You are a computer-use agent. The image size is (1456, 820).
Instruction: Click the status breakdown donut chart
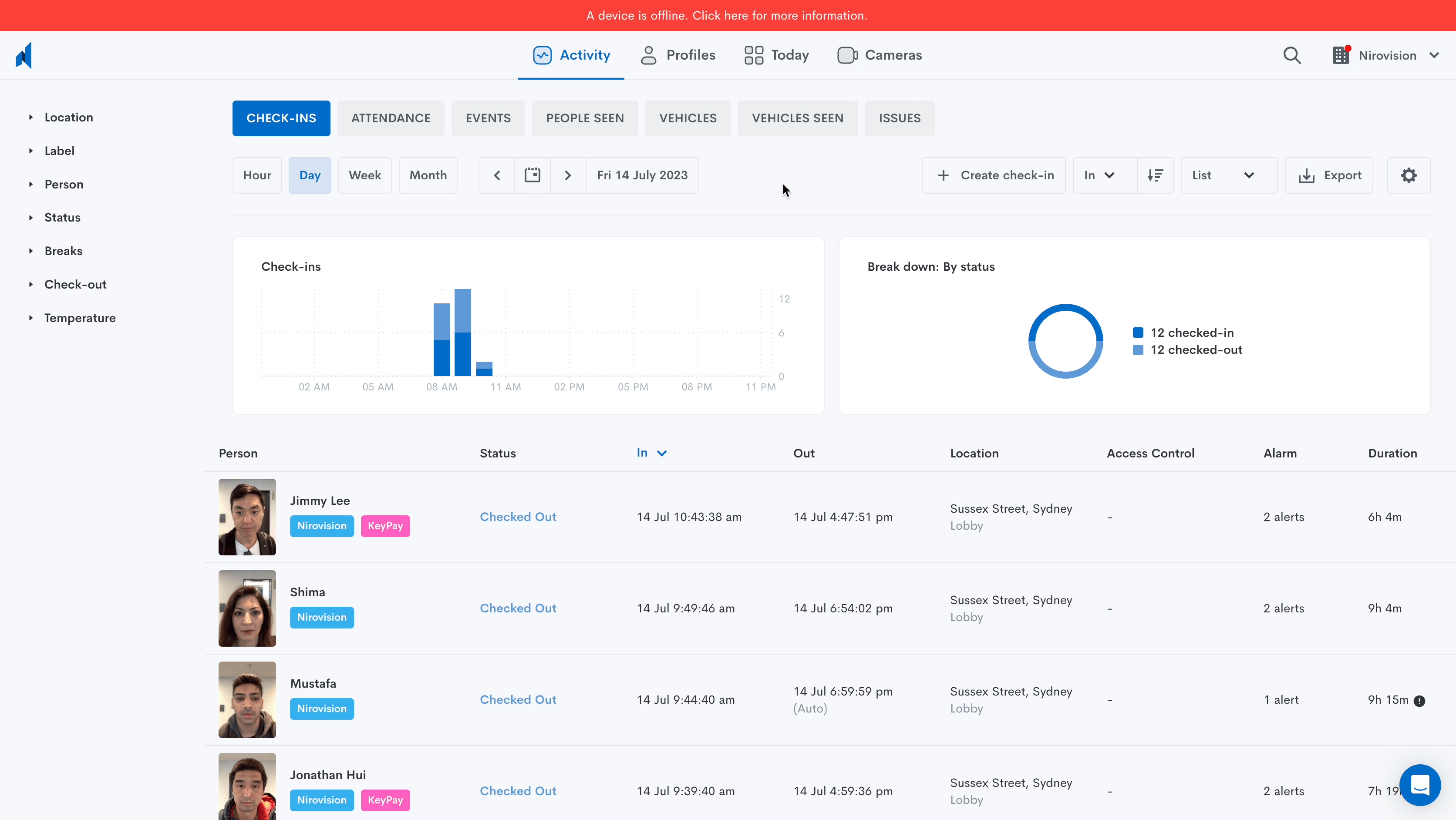click(1065, 341)
